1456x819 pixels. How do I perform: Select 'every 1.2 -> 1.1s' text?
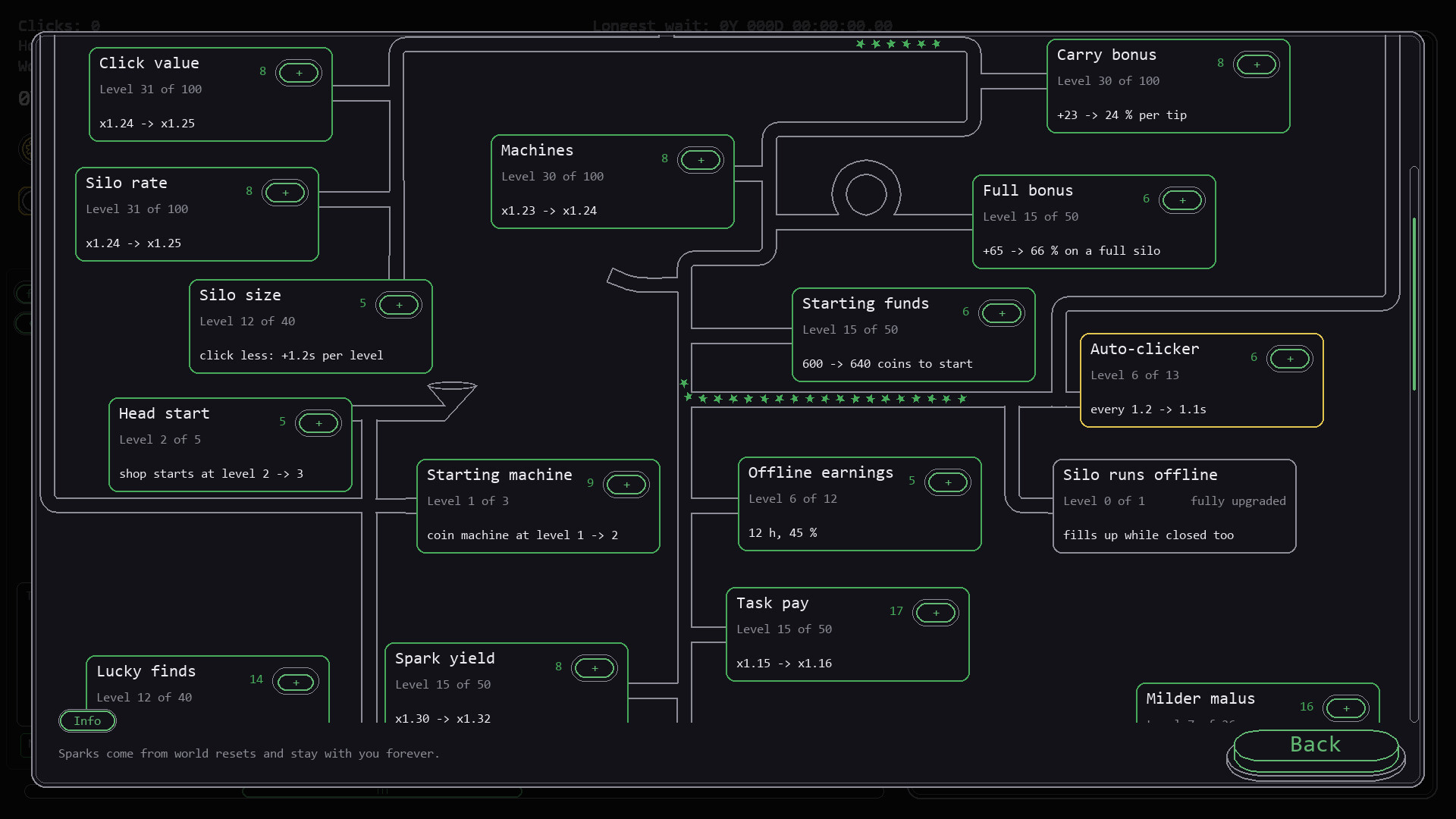1148,409
